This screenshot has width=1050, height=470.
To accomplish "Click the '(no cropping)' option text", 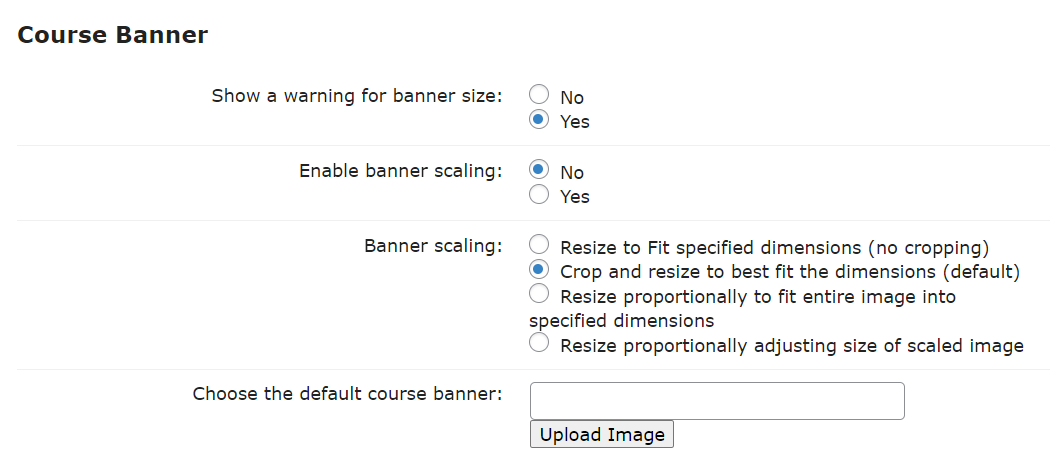I will 928,248.
